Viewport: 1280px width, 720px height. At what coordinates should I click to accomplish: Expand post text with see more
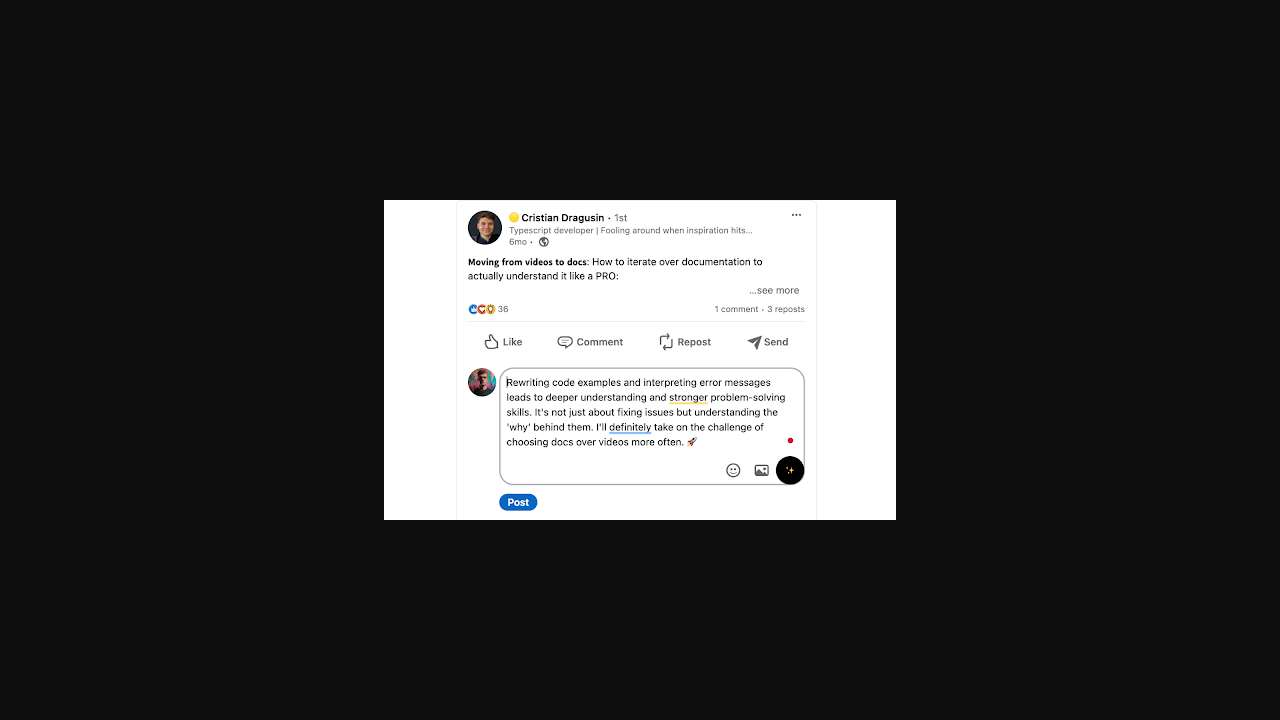774,291
